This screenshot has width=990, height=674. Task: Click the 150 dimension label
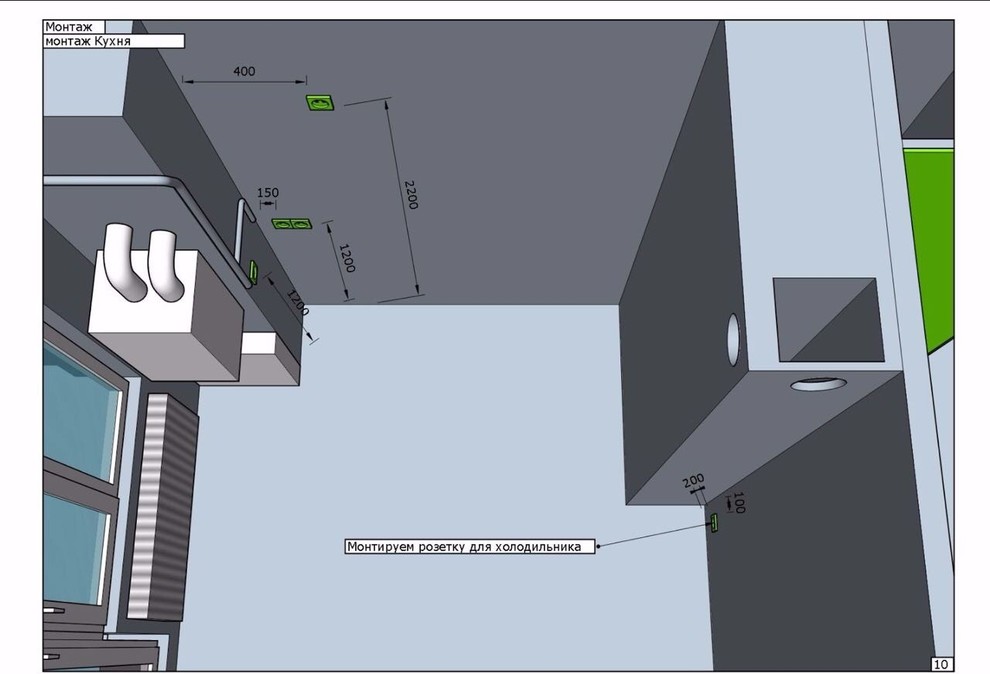point(268,193)
